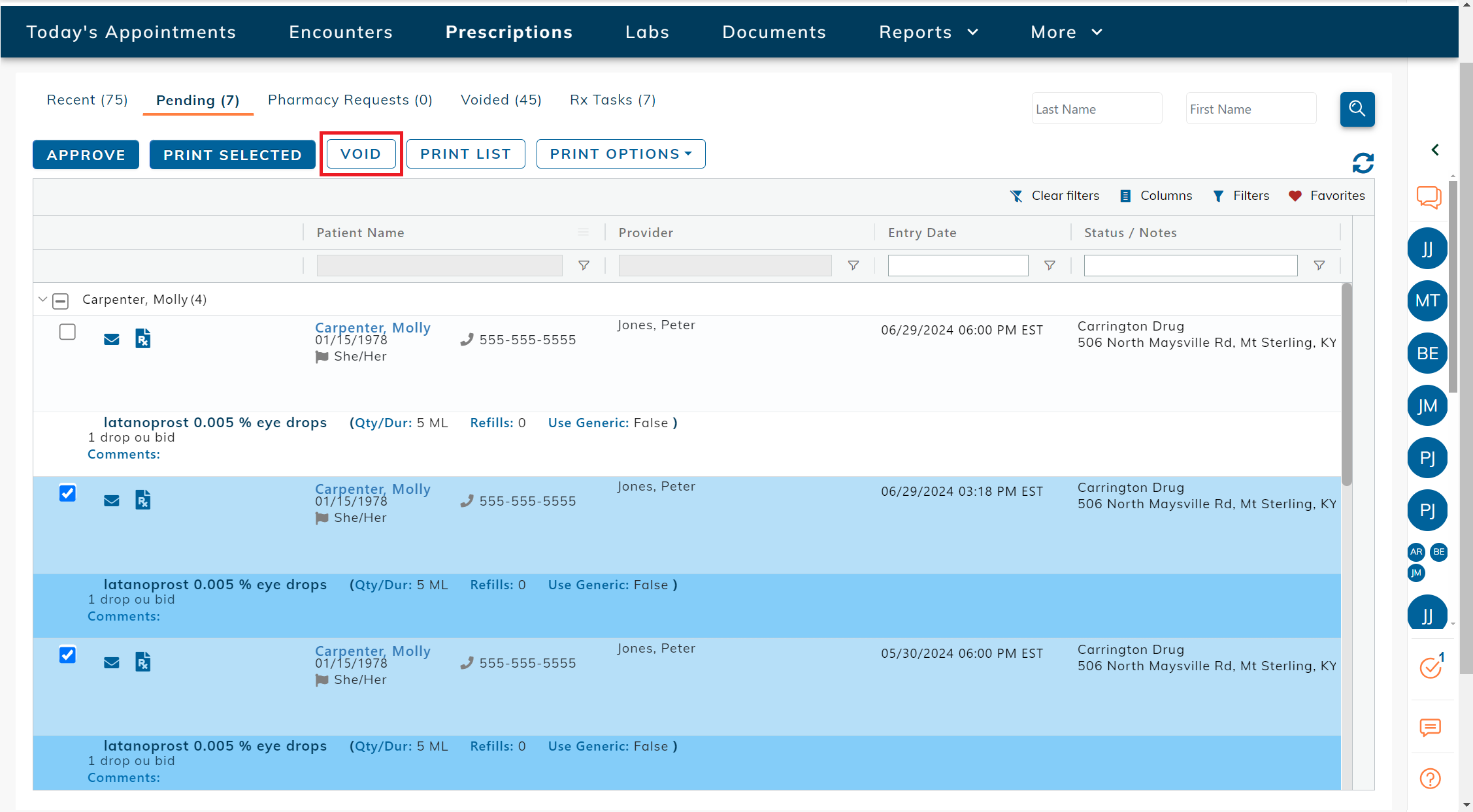Switch to Rx Tasks (7) tab
The width and height of the screenshot is (1473, 812).
coord(612,100)
